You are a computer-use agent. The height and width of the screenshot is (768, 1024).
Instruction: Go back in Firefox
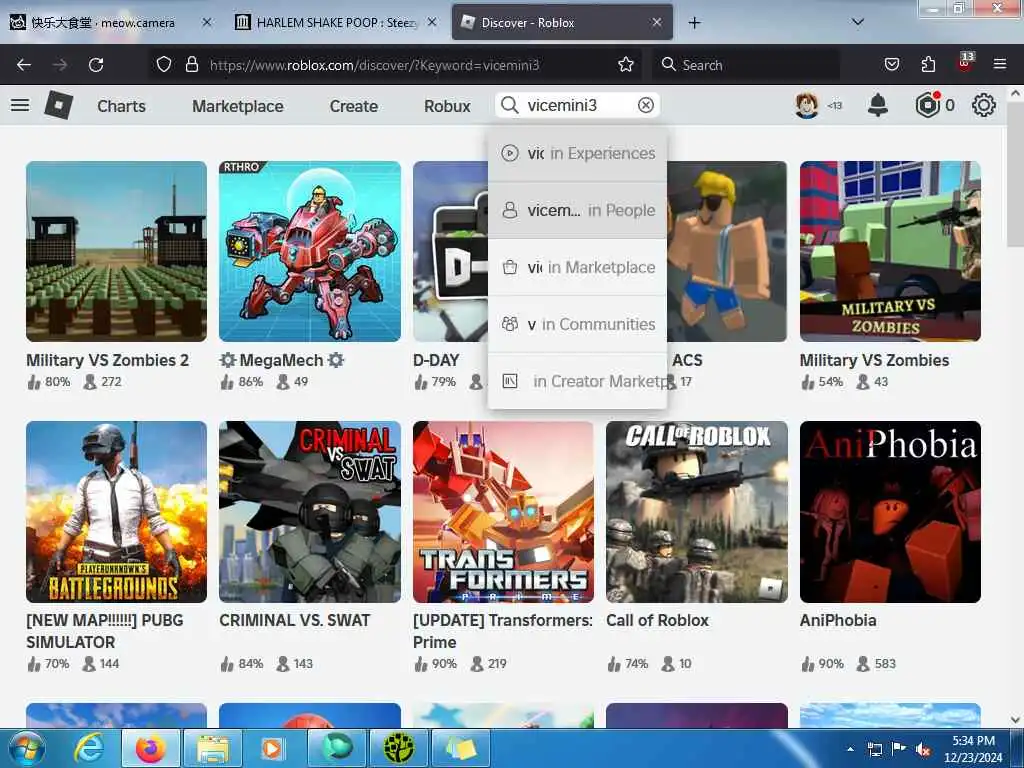24,65
